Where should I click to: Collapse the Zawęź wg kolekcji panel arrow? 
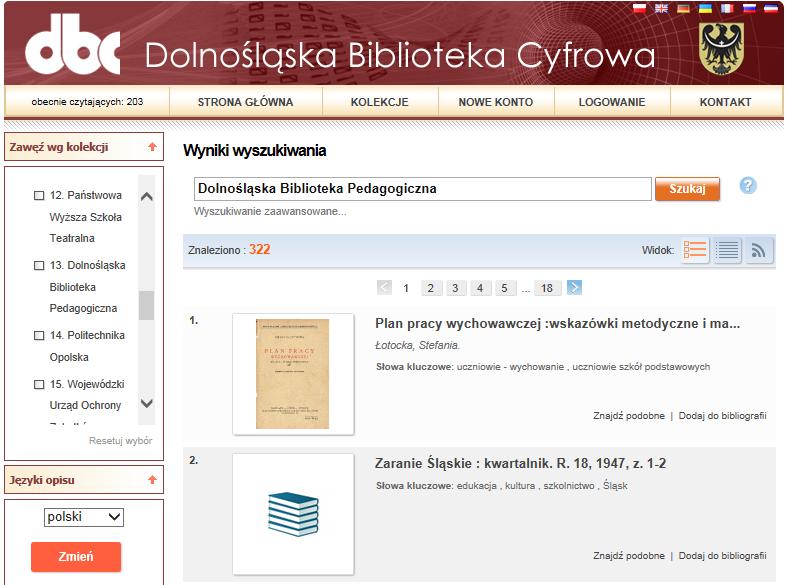pyautogui.click(x=152, y=147)
